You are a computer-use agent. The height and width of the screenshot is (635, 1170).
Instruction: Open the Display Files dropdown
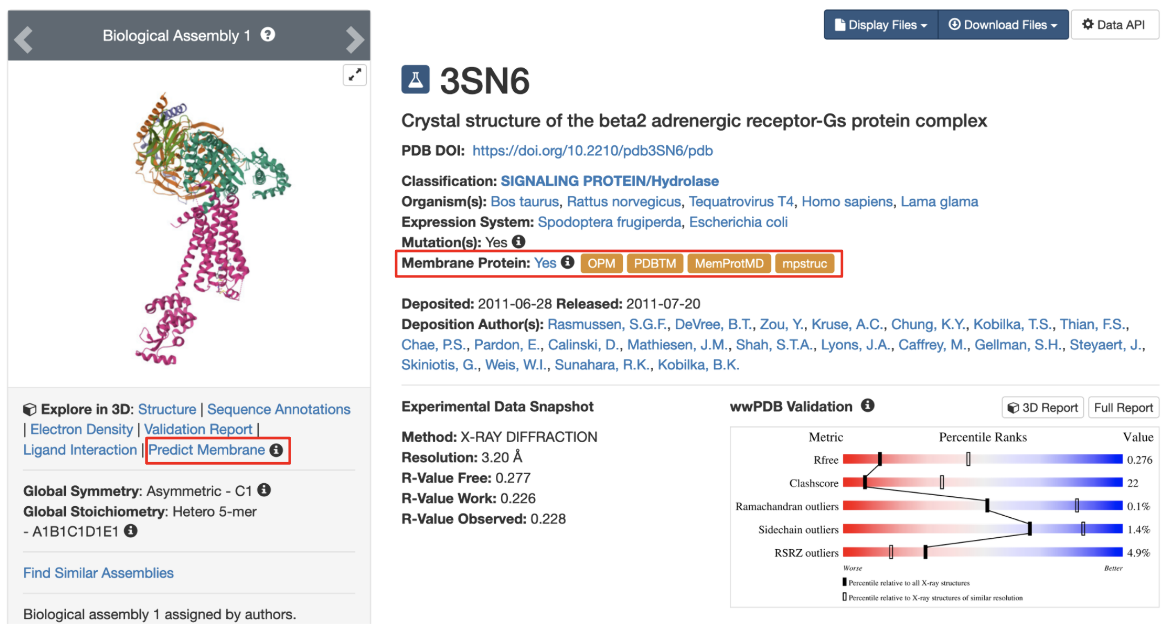pyautogui.click(x=880, y=25)
